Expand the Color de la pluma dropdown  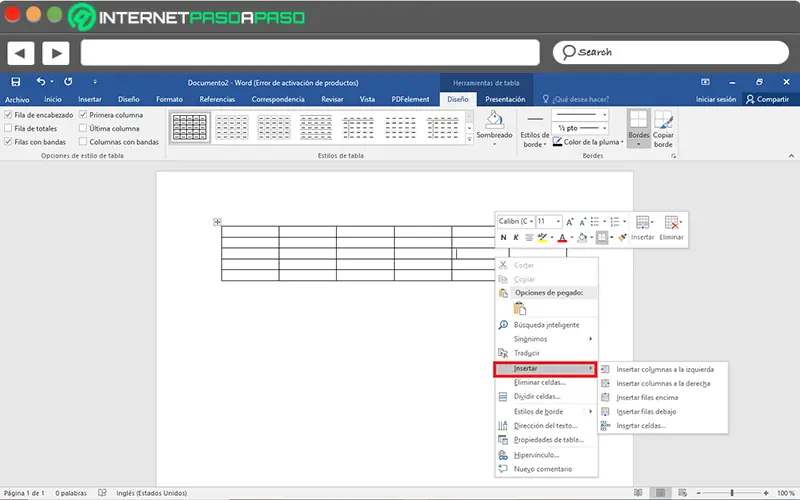(x=622, y=142)
